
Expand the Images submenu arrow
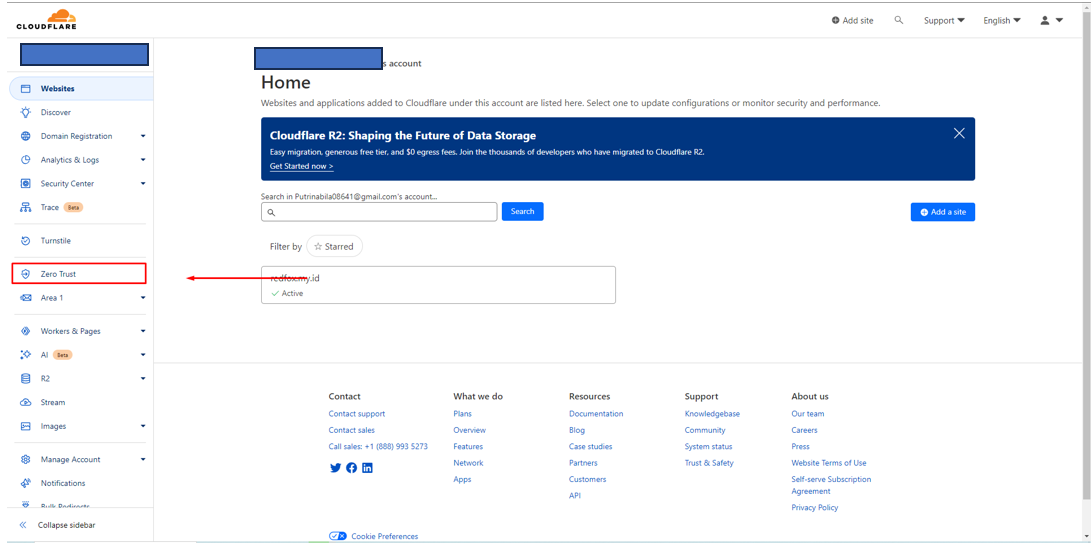point(143,426)
